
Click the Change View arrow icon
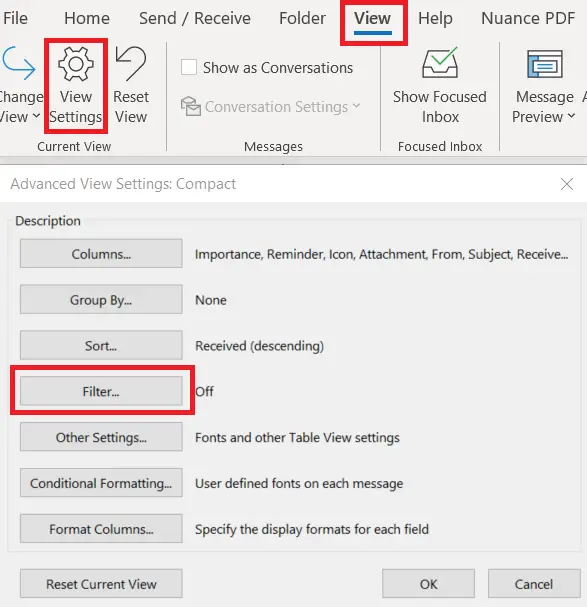point(18,63)
